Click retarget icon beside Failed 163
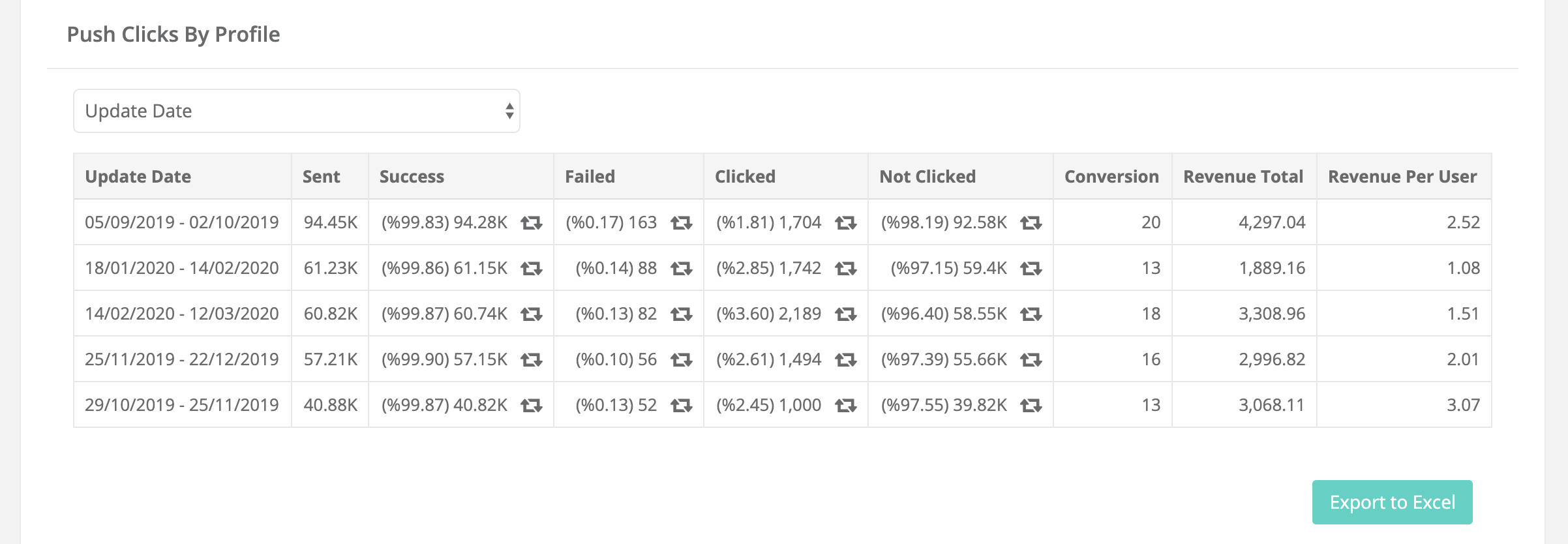 [682, 223]
